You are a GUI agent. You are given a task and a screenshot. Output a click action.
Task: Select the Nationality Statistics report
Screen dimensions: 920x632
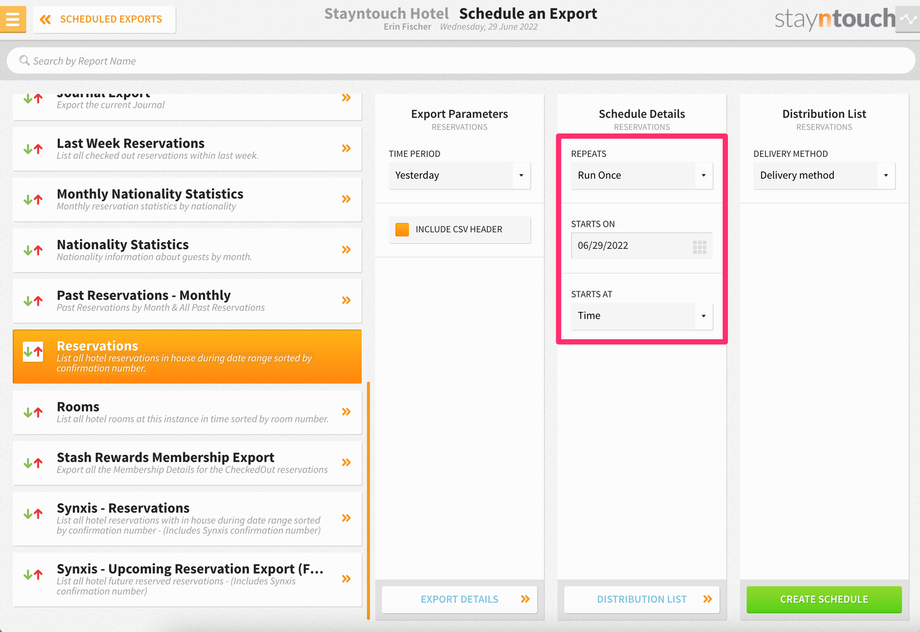[187, 250]
